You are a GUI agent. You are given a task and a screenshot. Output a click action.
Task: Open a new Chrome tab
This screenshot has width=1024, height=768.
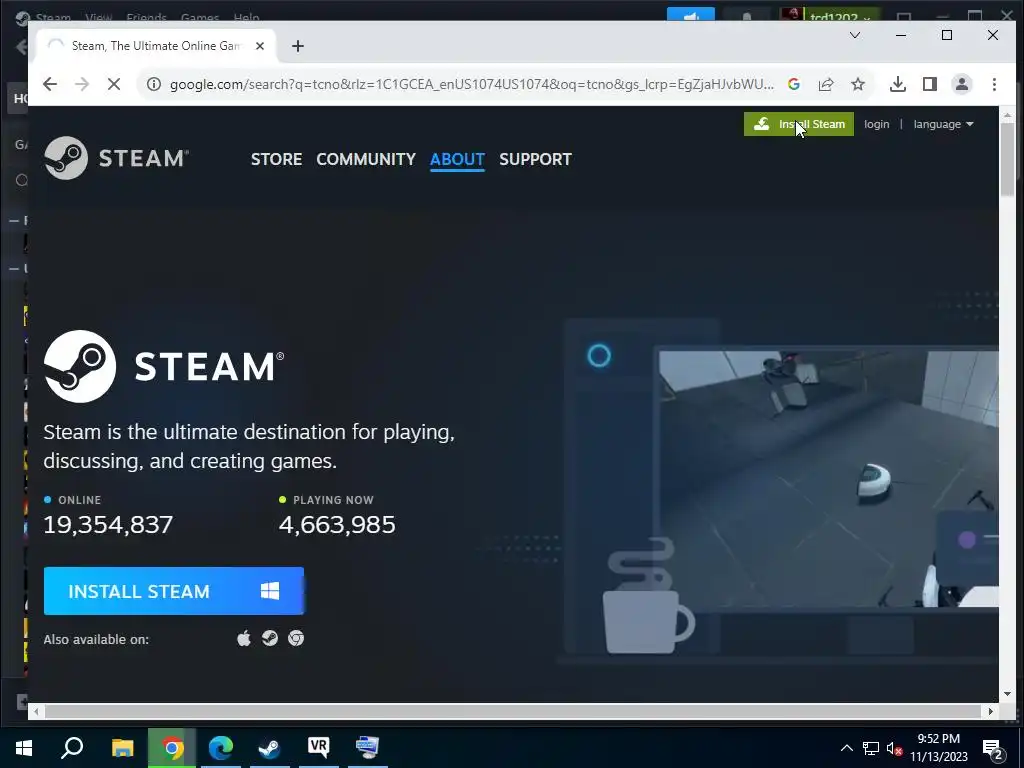298,46
